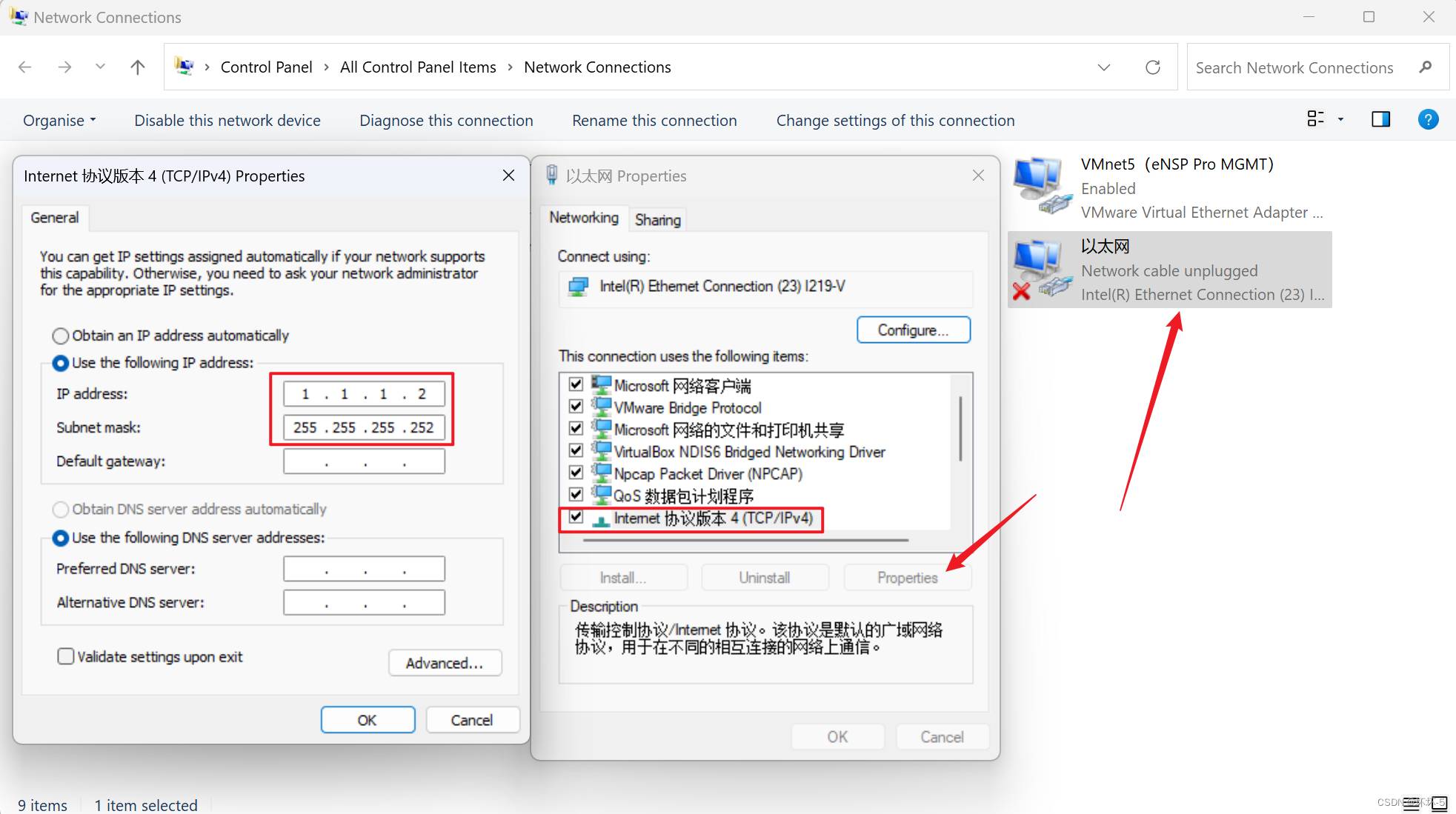Image resolution: width=1456 pixels, height=814 pixels.
Task: Select the VMnet5 eNSP Pro MGMT adapter icon
Action: pos(1043,186)
